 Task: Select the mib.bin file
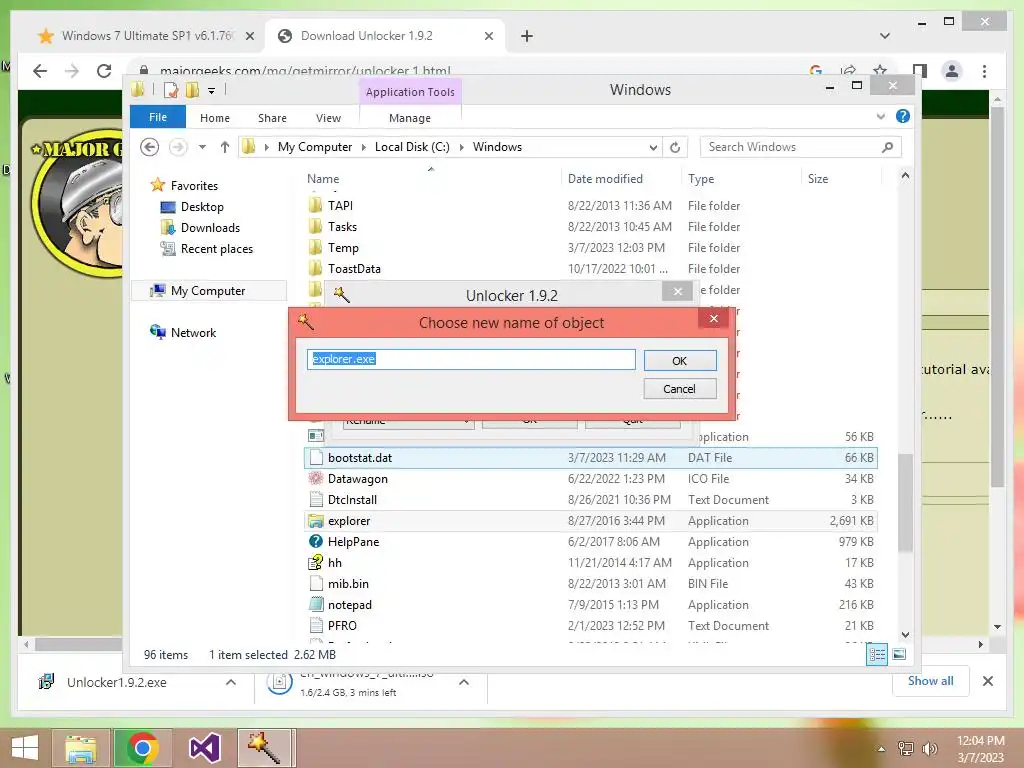point(348,584)
